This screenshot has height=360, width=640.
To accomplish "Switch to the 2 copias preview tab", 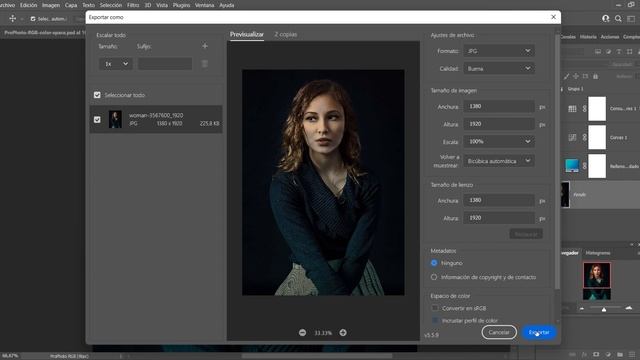I will click(286, 34).
